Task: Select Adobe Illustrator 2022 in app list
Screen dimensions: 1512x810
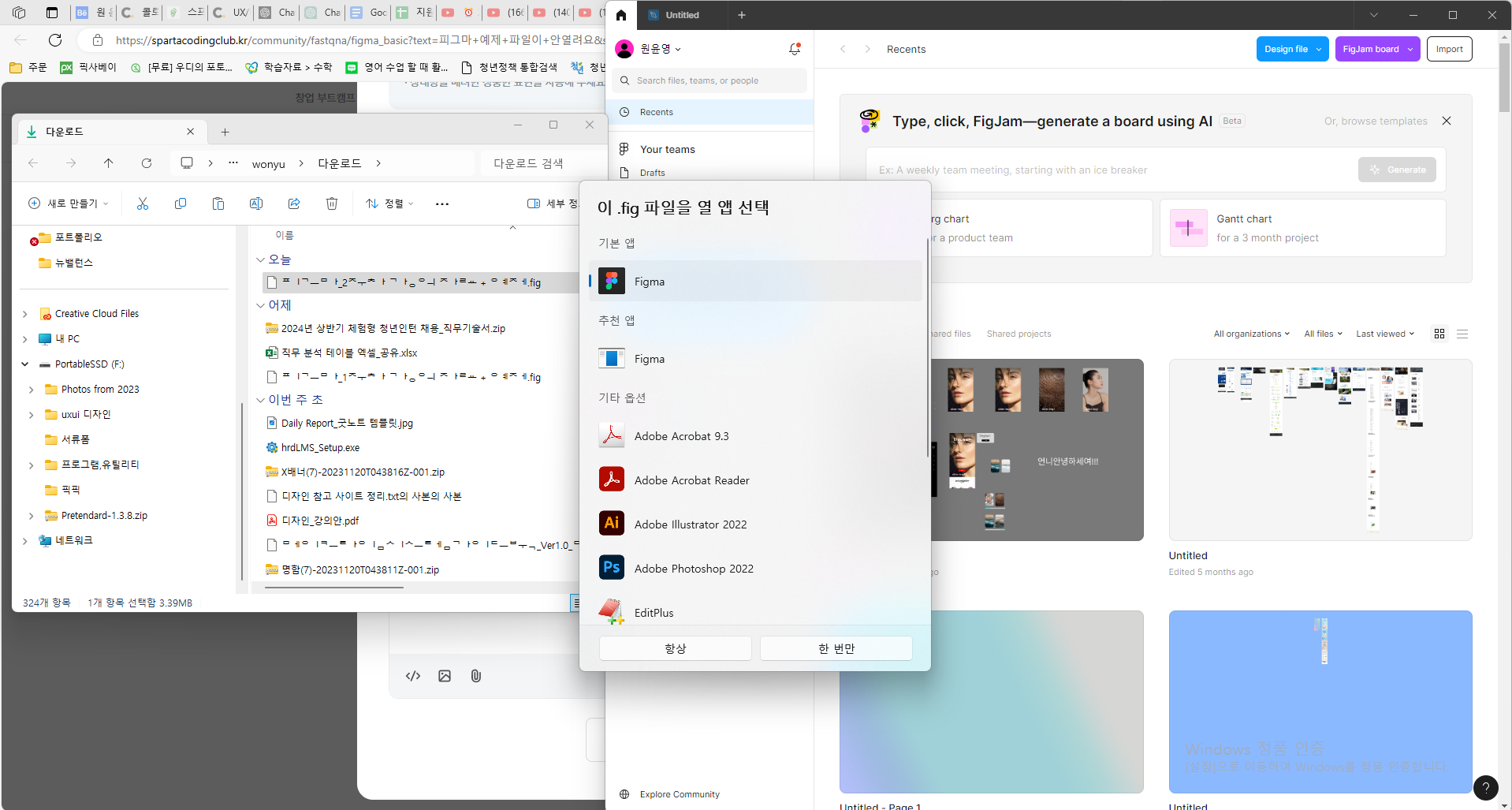Action: pyautogui.click(x=755, y=524)
